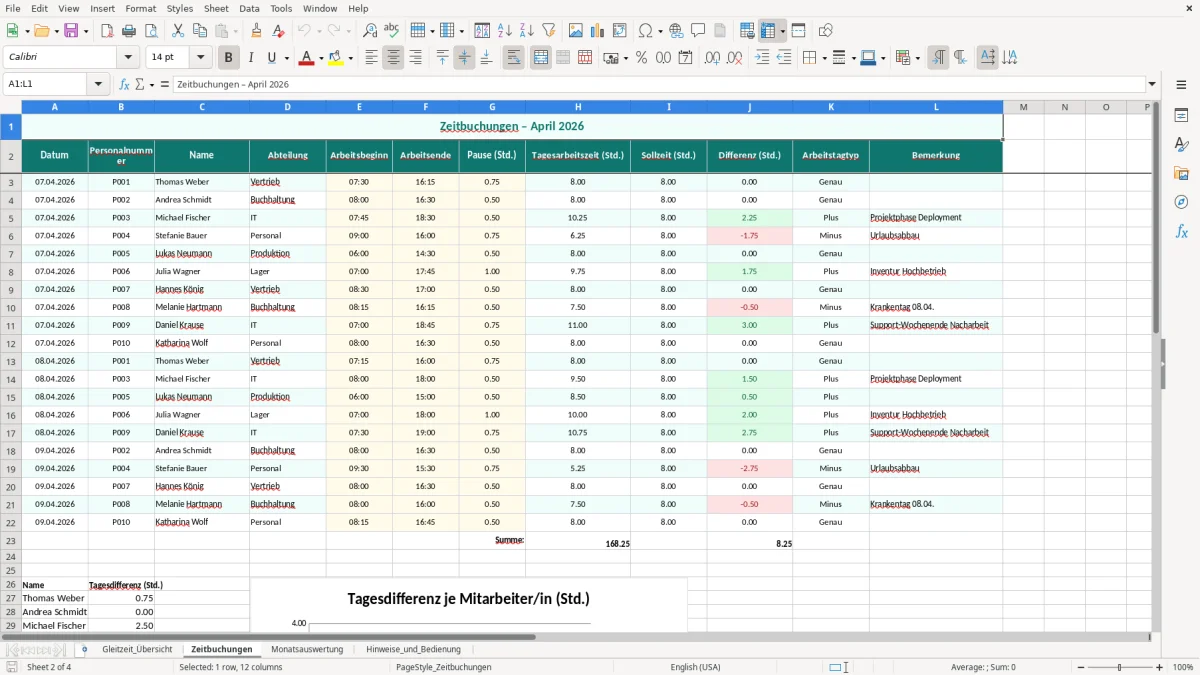Click the AutoFilter funnel icon
Viewport: 1200px width, 675px height.
(x=549, y=31)
